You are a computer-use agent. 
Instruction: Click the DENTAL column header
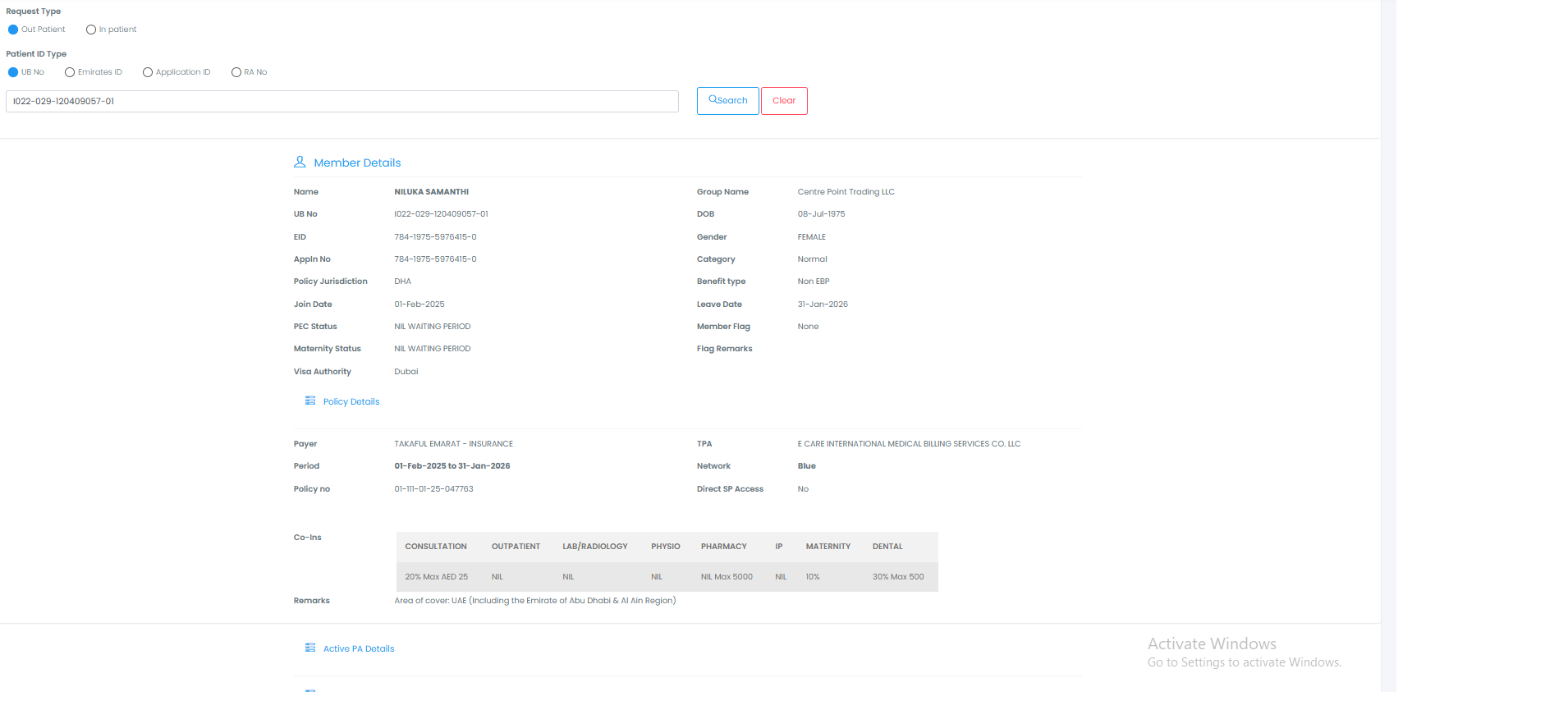tap(887, 547)
